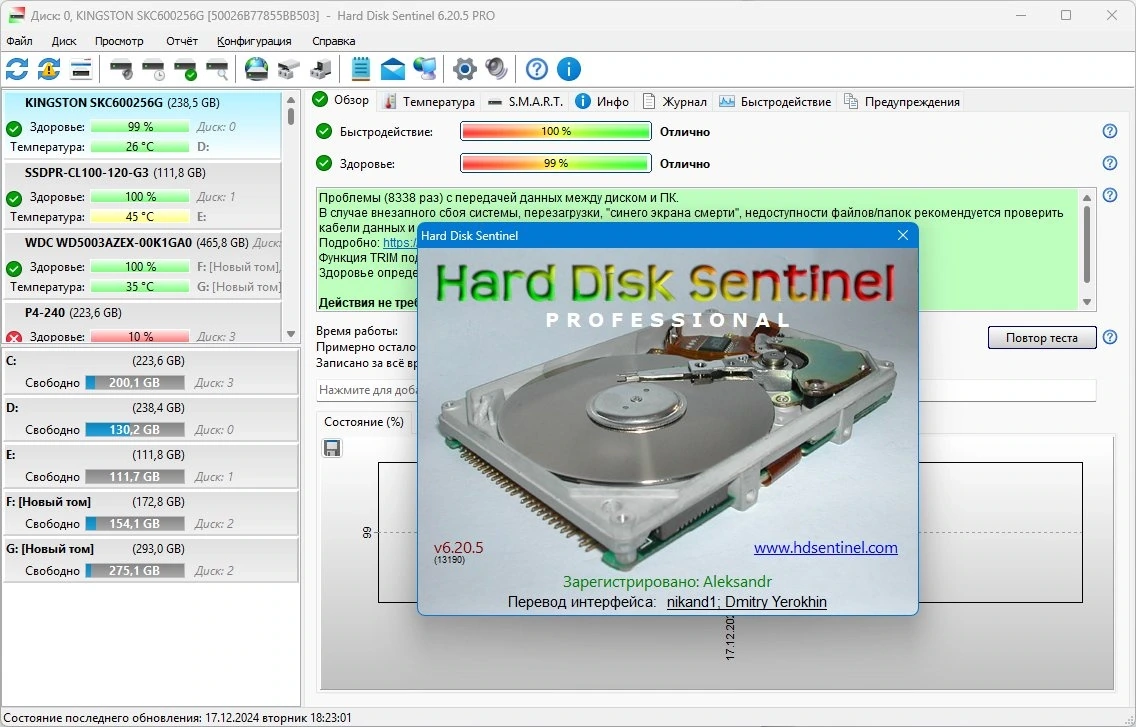Open the Конфигурация menu
The image size is (1136, 727).
[x=254, y=41]
